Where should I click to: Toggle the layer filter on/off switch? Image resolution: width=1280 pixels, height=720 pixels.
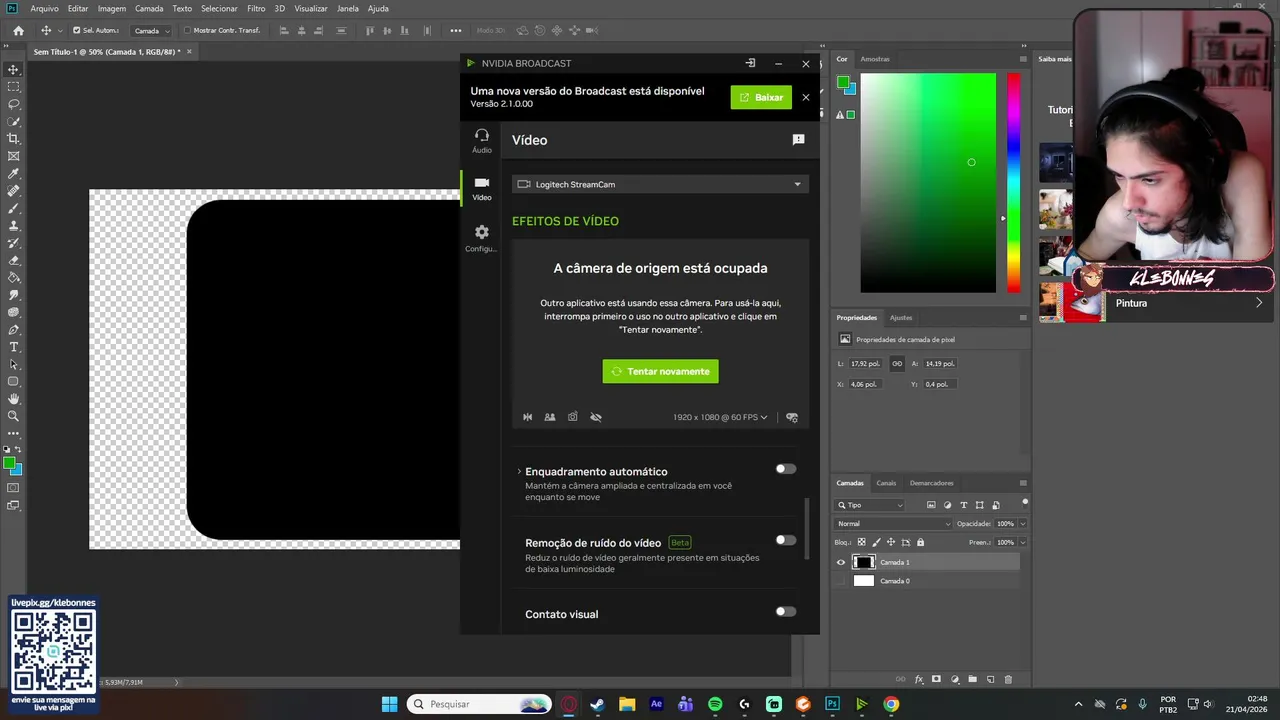[x=1024, y=501]
